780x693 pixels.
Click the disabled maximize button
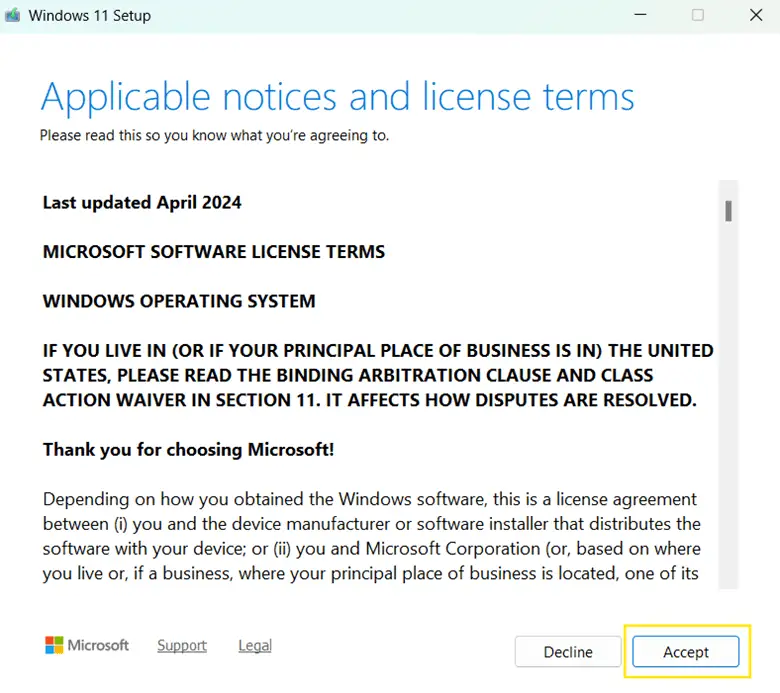(698, 15)
